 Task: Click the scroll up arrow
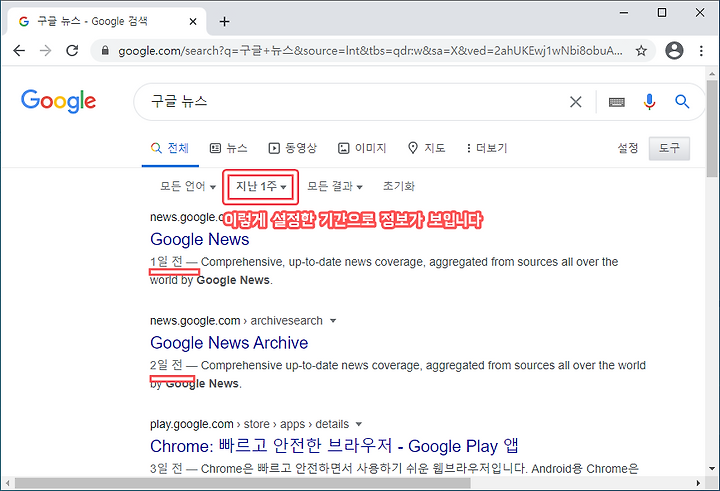[x=712, y=73]
